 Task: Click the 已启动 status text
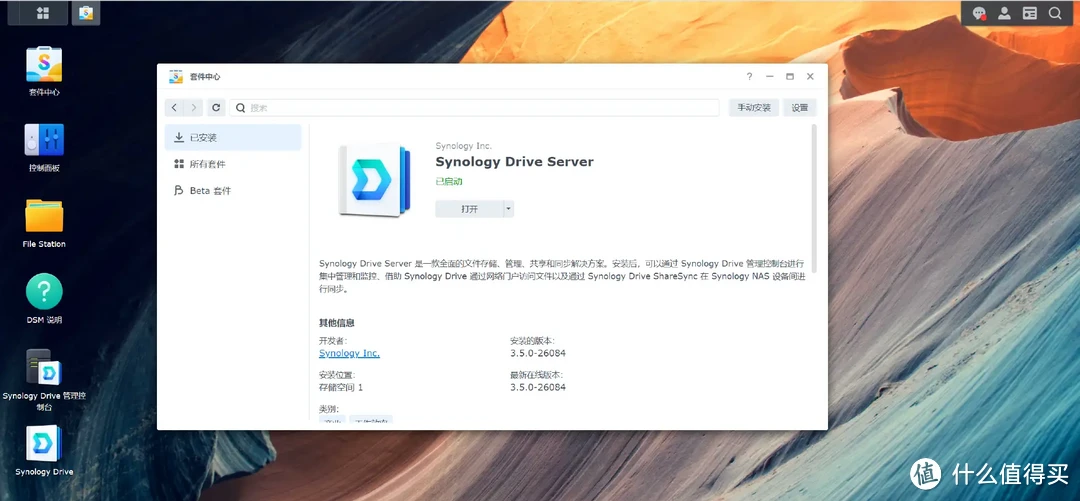pos(449,181)
